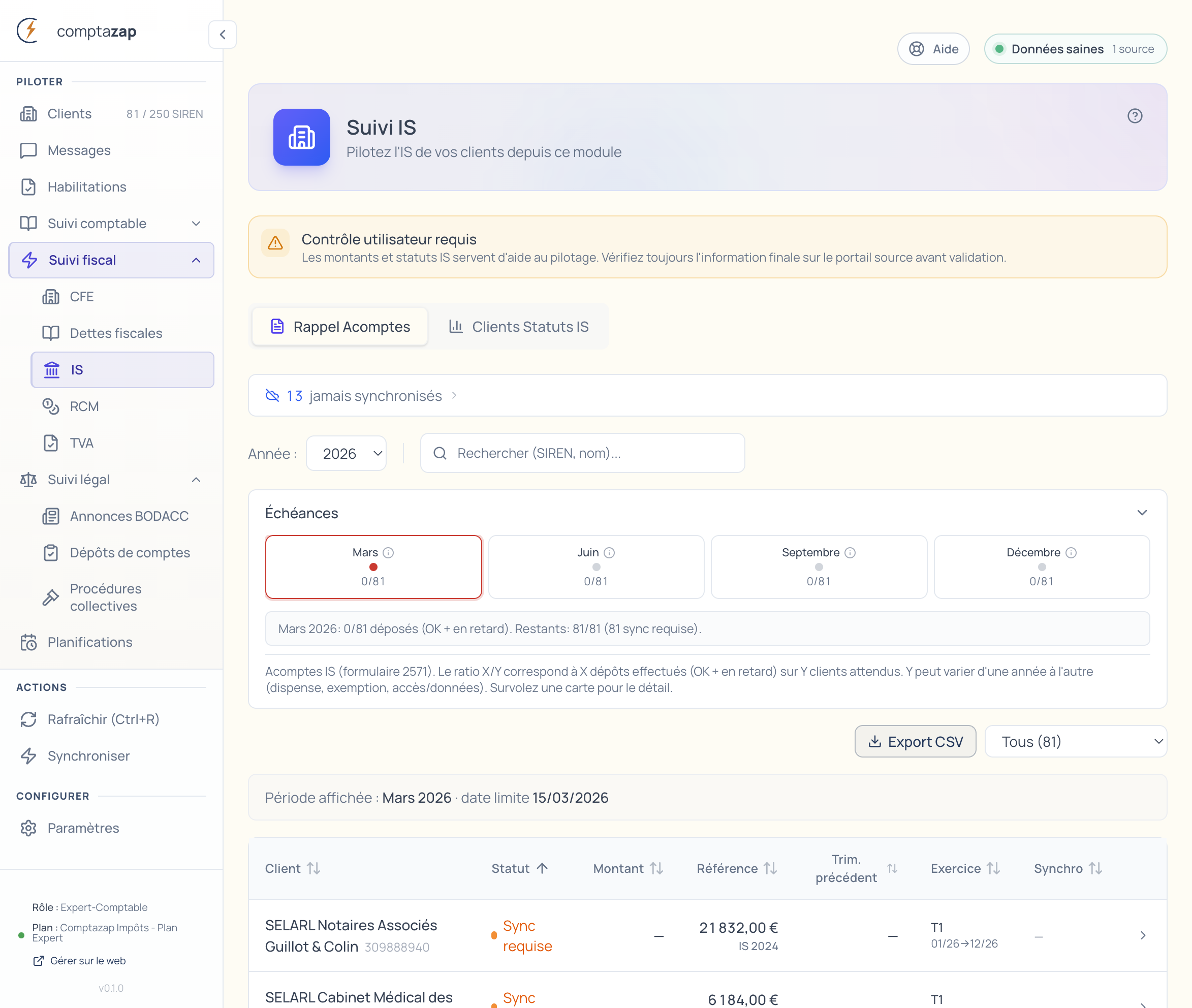Click Rafraîchir (Ctrl+R) refresh icon
The image size is (1192, 1008).
[28, 719]
